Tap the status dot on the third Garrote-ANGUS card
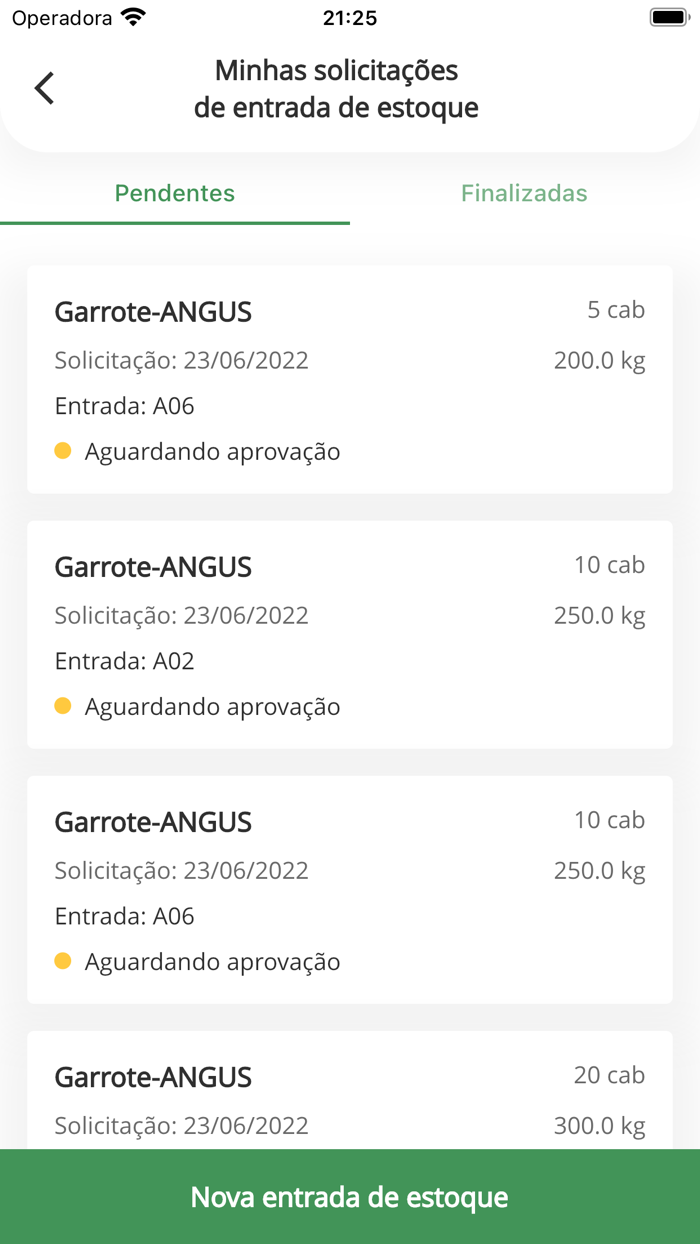 click(x=64, y=961)
